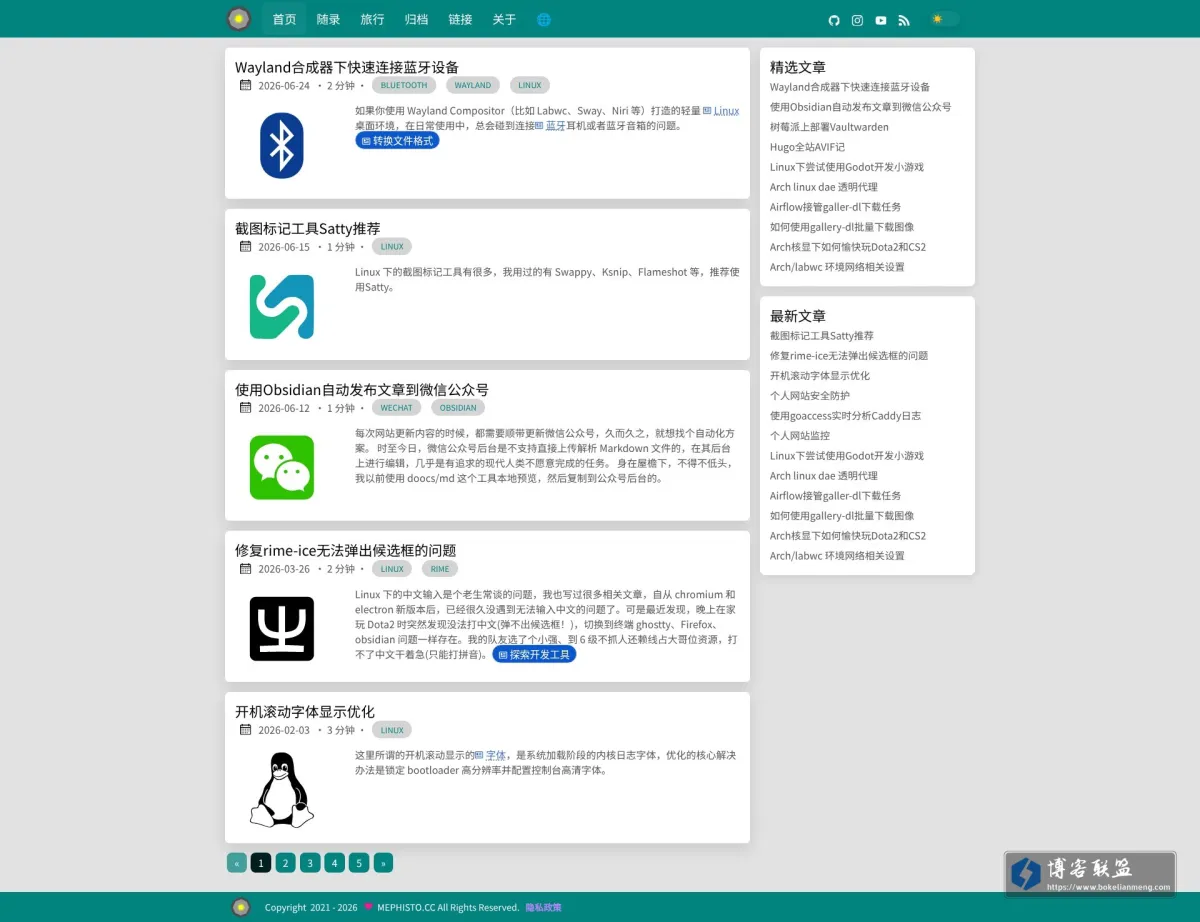Select the WAYLAND tag
This screenshot has height=922, width=1200.
[473, 86]
